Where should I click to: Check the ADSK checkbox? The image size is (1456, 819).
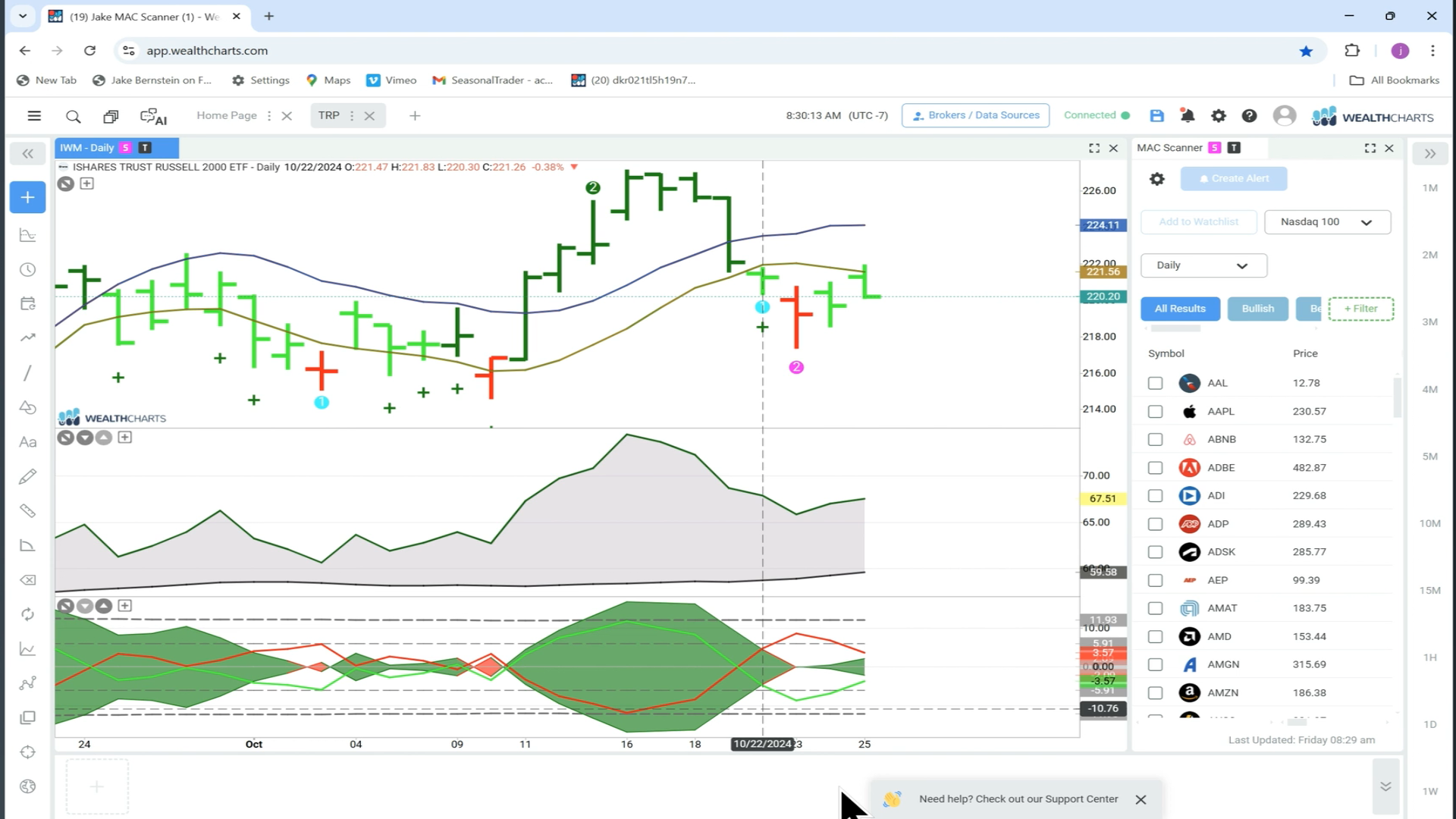(x=1155, y=552)
